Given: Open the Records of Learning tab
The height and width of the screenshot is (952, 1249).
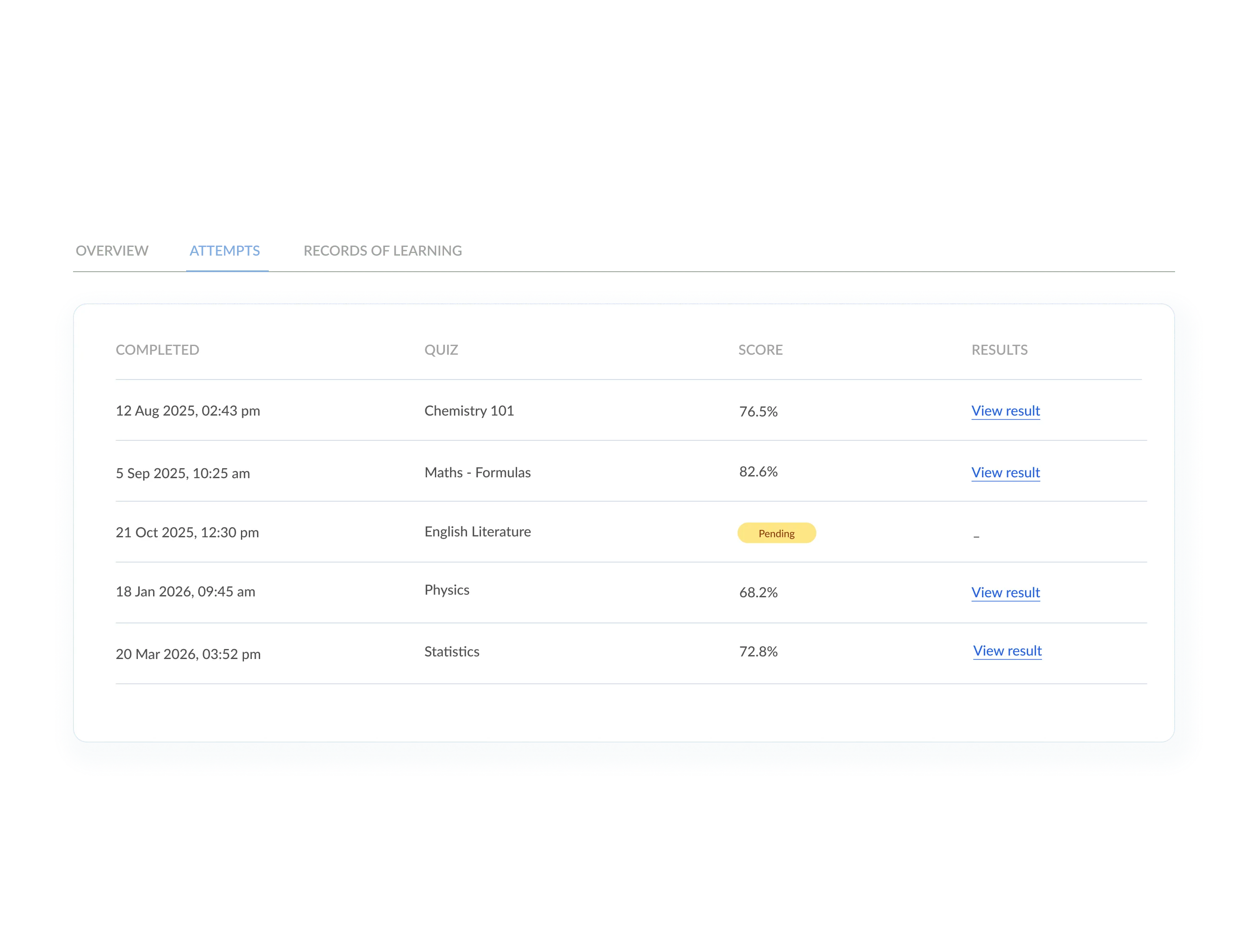Looking at the screenshot, I should (x=382, y=250).
